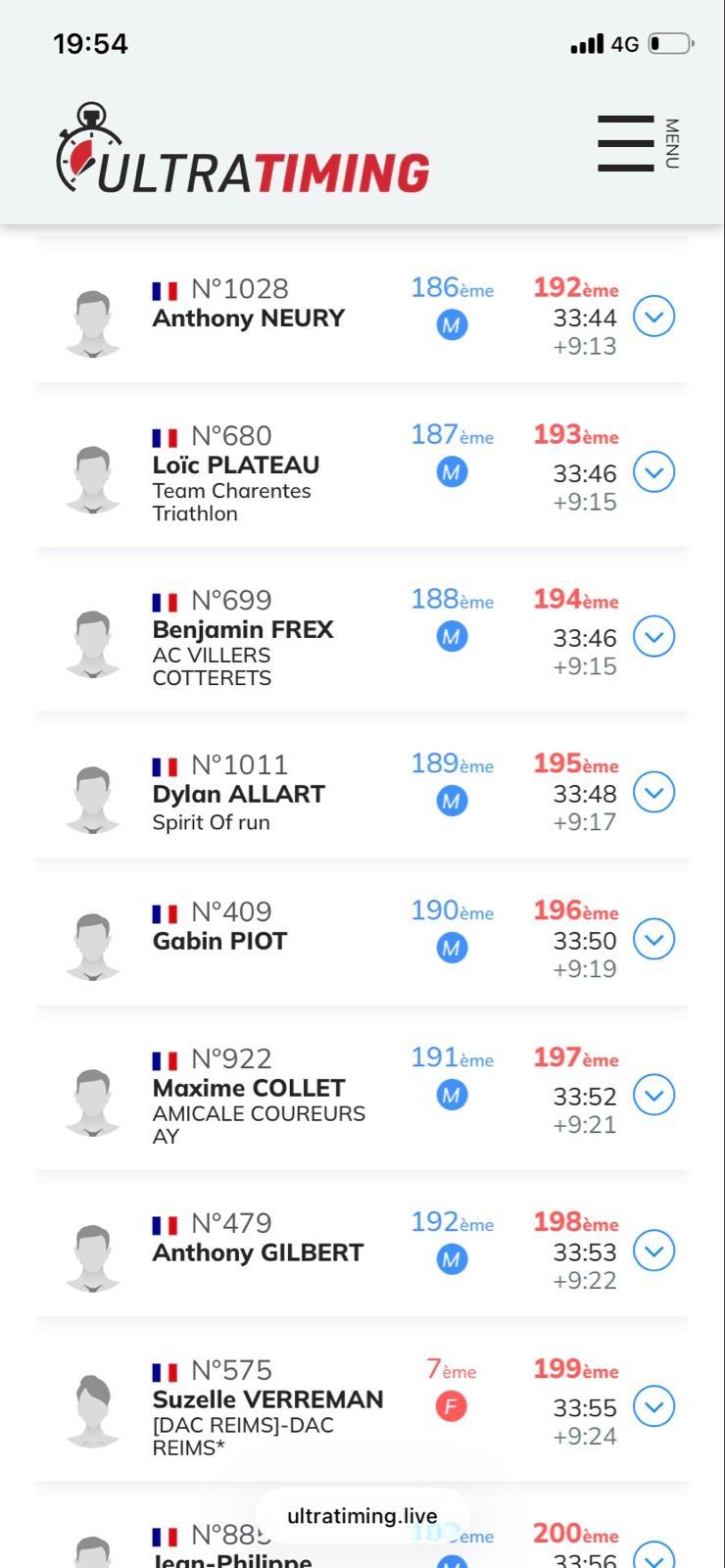Click the UltraTiming logo
Viewport: 725px width, 1568px height.
243,149
